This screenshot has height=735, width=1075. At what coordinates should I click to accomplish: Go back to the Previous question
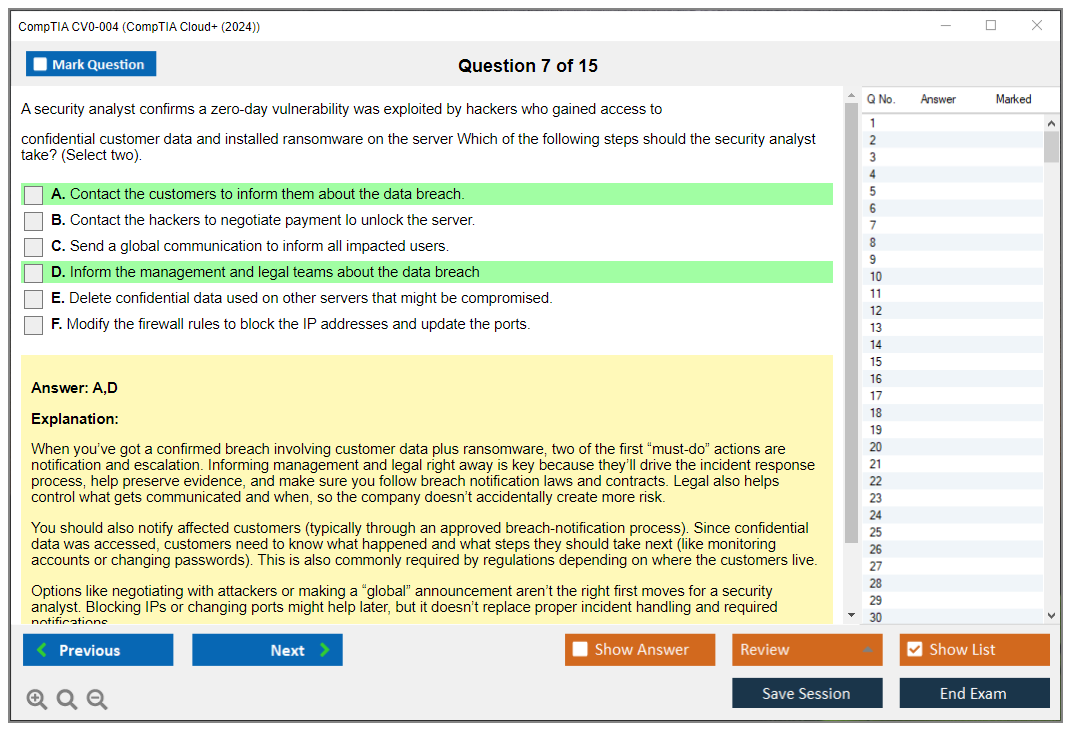coord(98,650)
